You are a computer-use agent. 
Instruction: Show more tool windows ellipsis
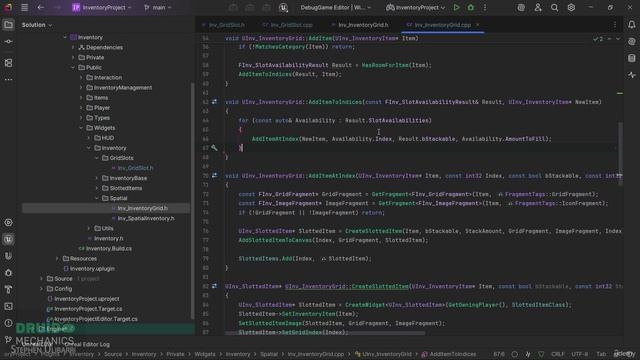tap(8, 80)
